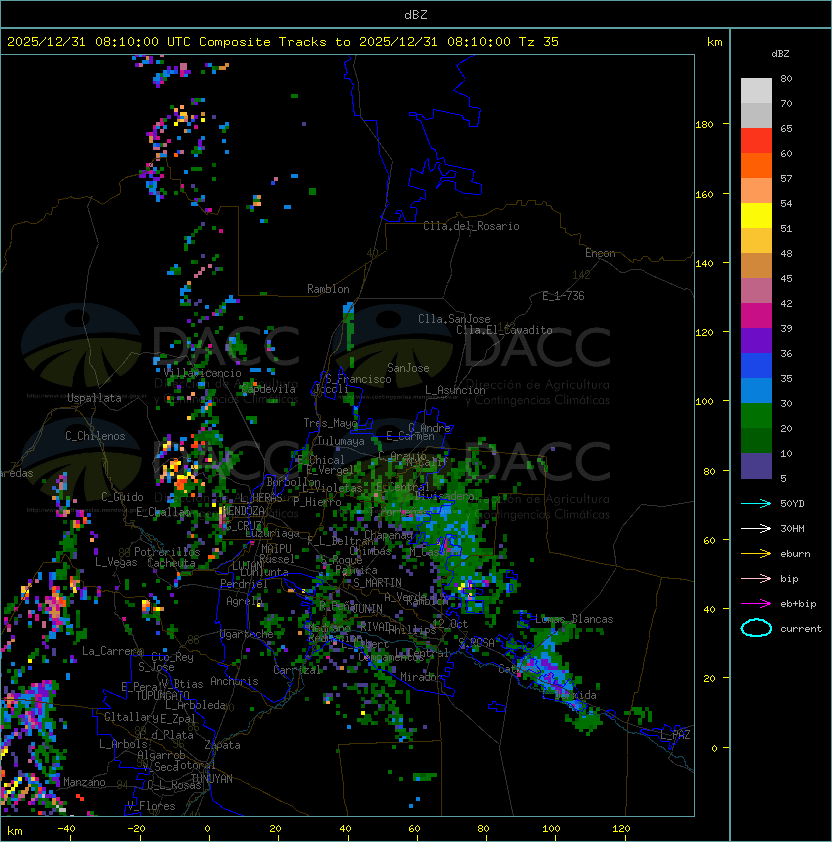This screenshot has height=842, width=832.
Task: Click the cyan current ellipse legend icon
Action: (x=756, y=628)
